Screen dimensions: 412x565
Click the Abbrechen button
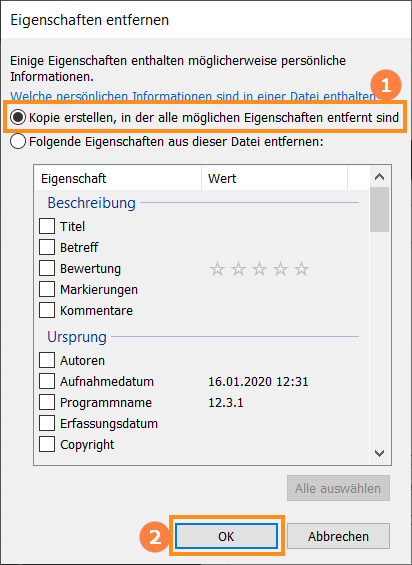[338, 536]
